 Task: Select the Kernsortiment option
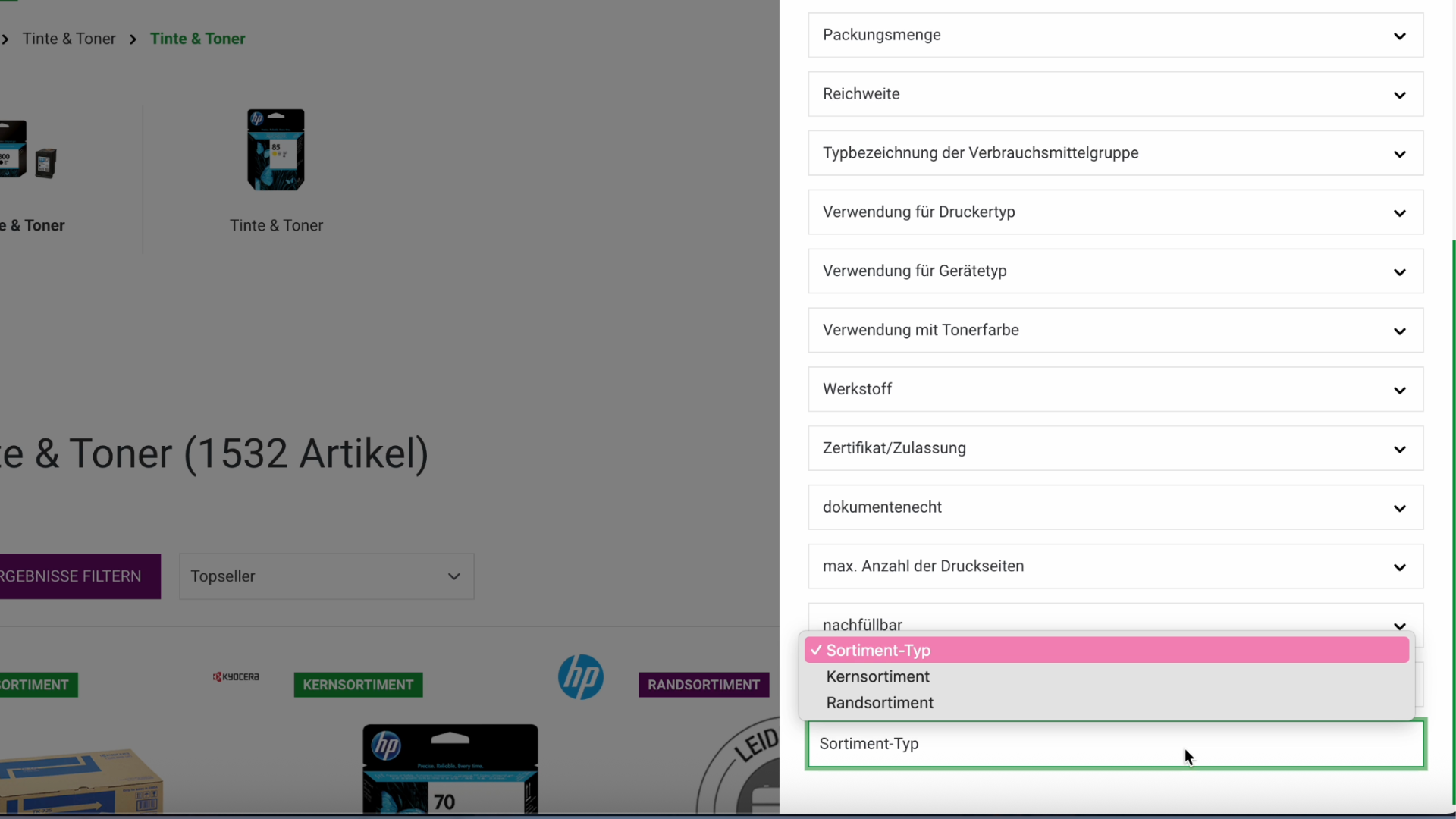[x=877, y=676]
